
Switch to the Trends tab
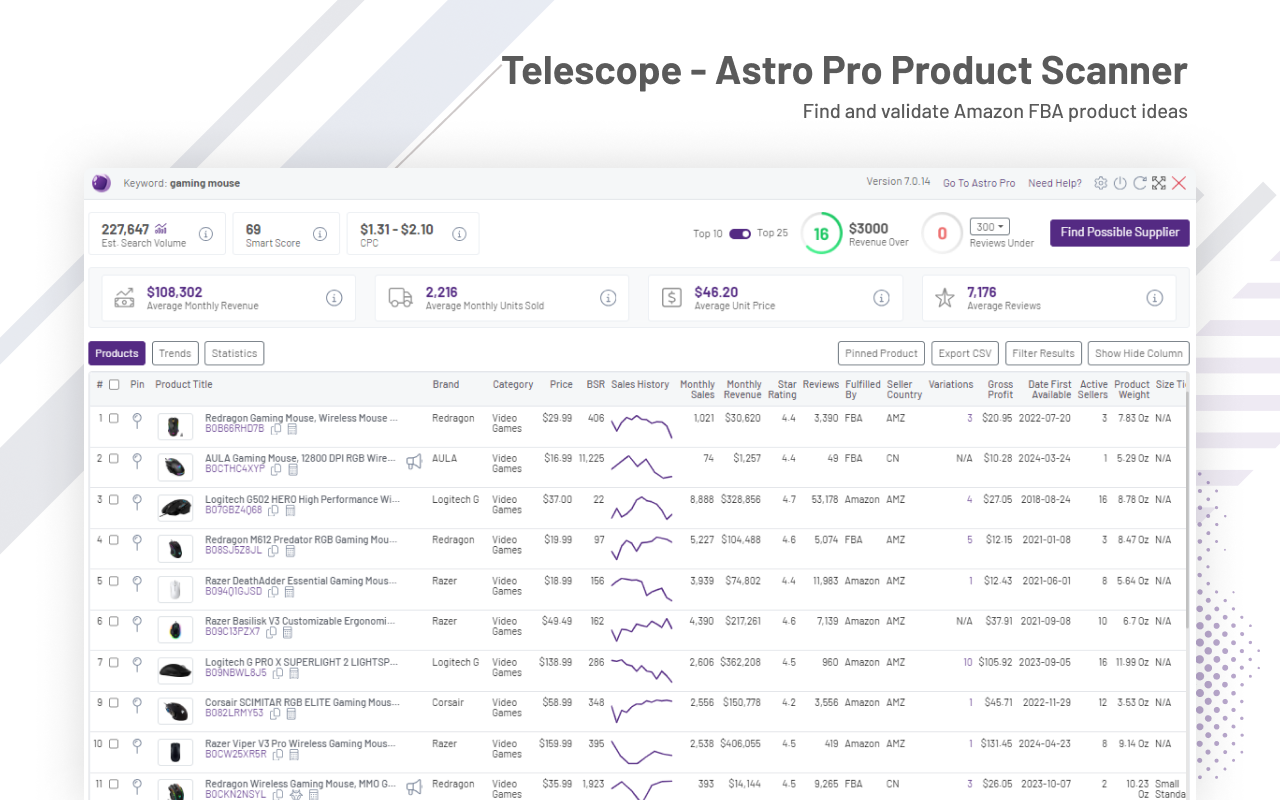(x=175, y=353)
